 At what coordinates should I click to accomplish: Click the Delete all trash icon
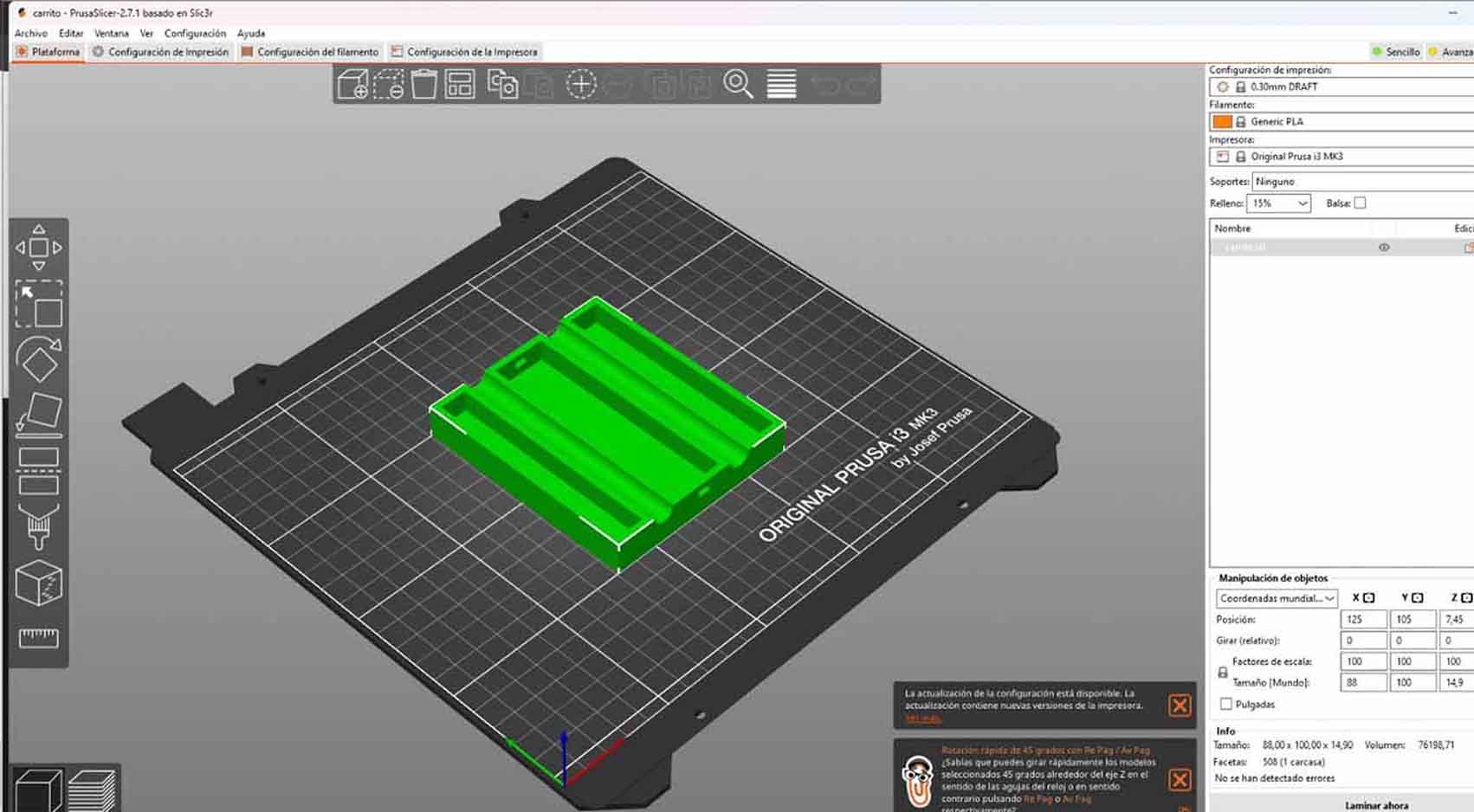tap(423, 85)
